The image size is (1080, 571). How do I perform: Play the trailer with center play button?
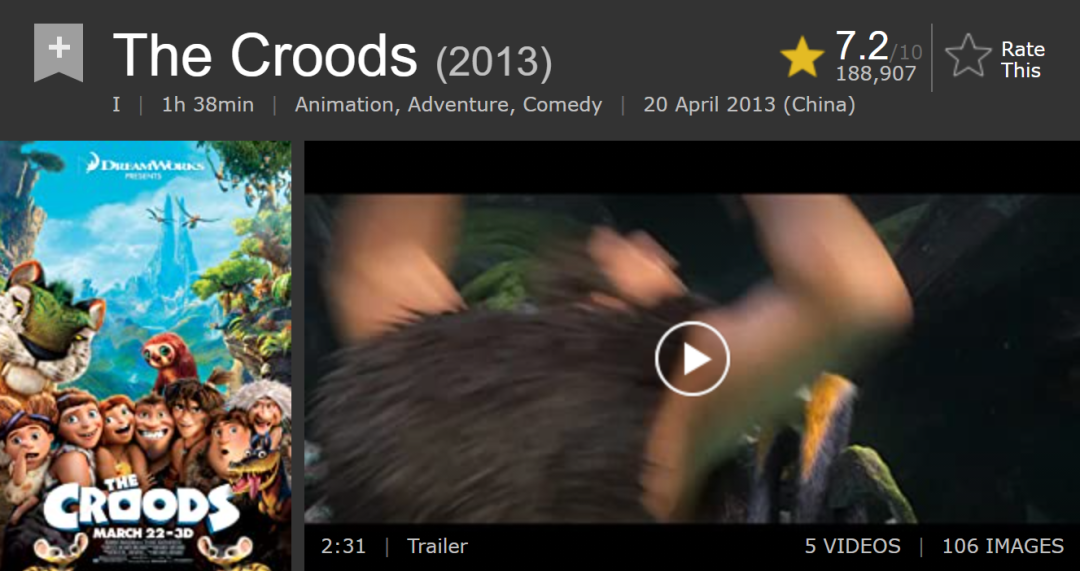(692, 359)
